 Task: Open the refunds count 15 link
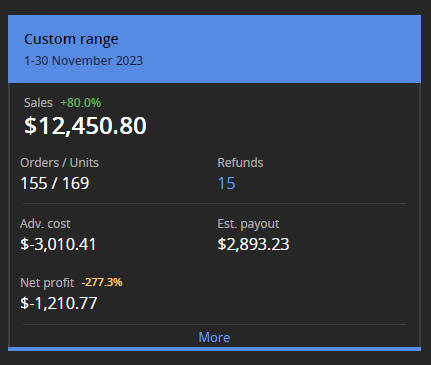[x=226, y=183]
